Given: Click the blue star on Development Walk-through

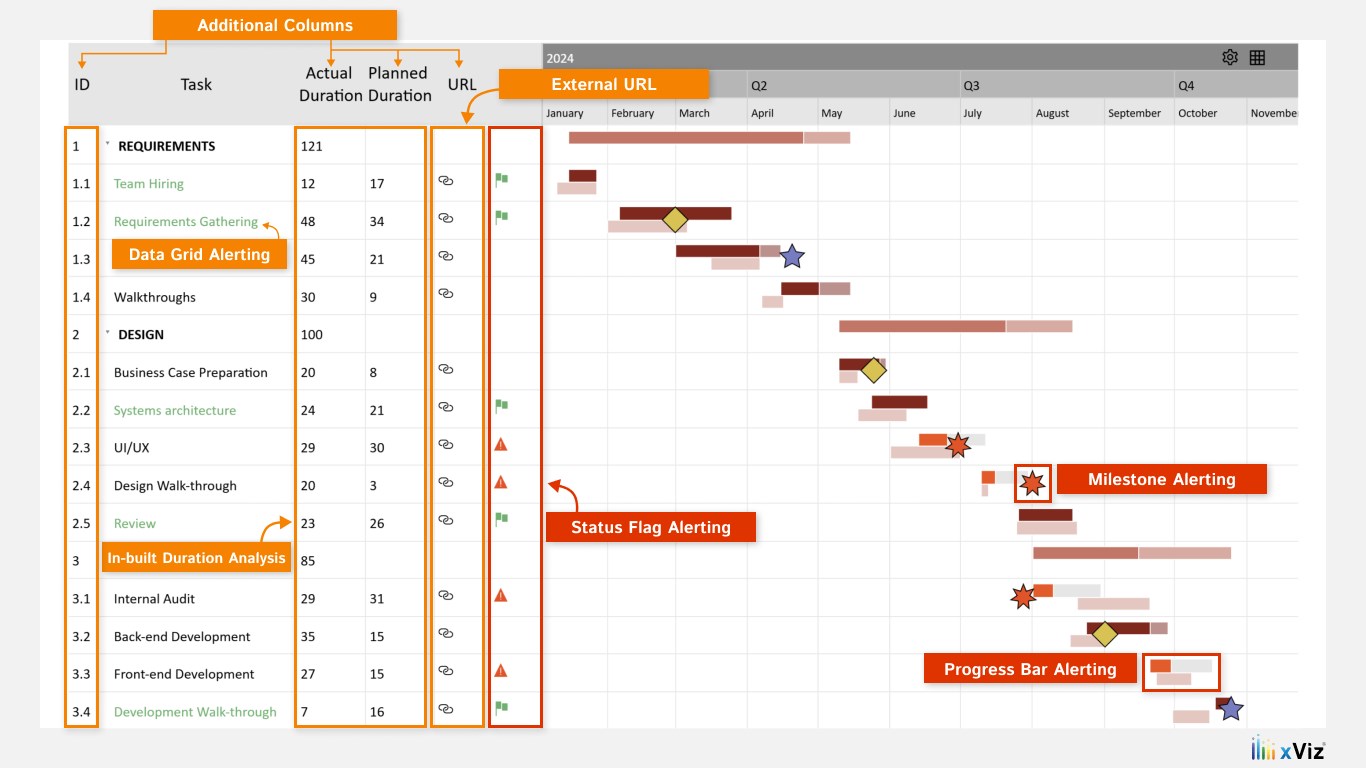Looking at the screenshot, I should tap(1231, 708).
